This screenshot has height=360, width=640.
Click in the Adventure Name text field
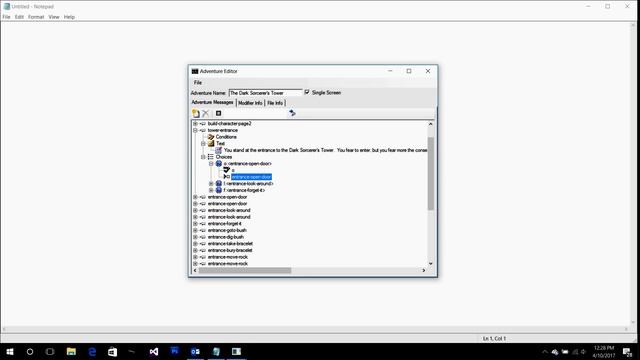point(265,93)
